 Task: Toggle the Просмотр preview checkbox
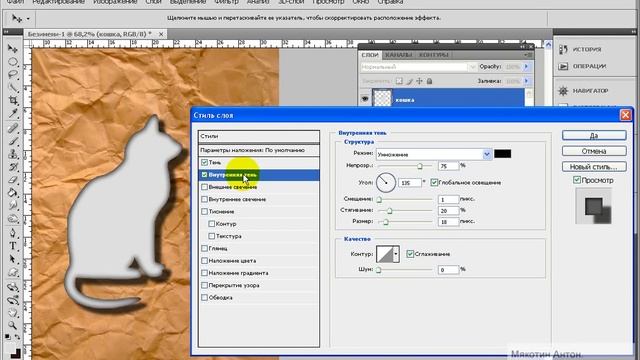(x=577, y=180)
